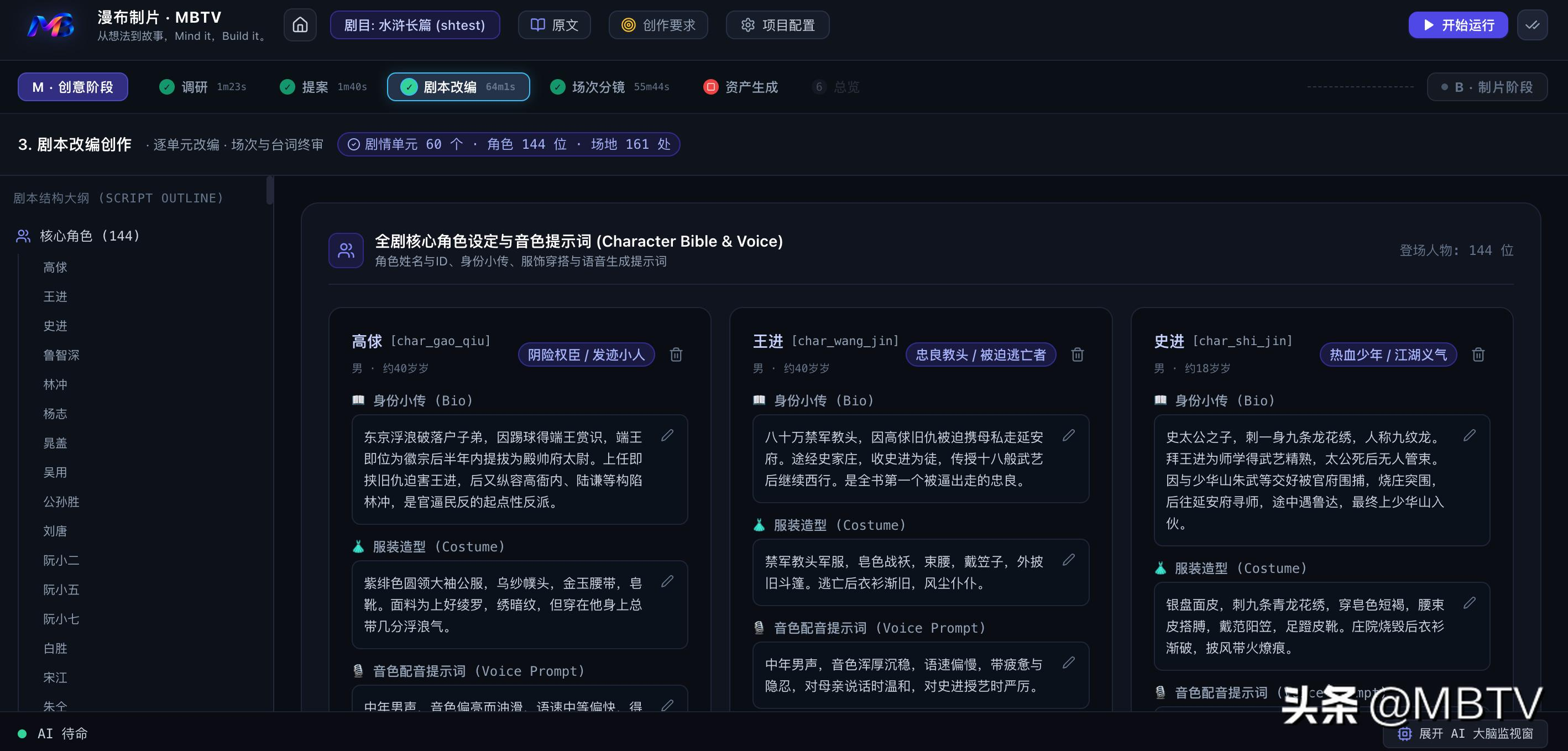The height and width of the screenshot is (751, 1568).
Task: Open the 总览 overview step
Action: 836,87
